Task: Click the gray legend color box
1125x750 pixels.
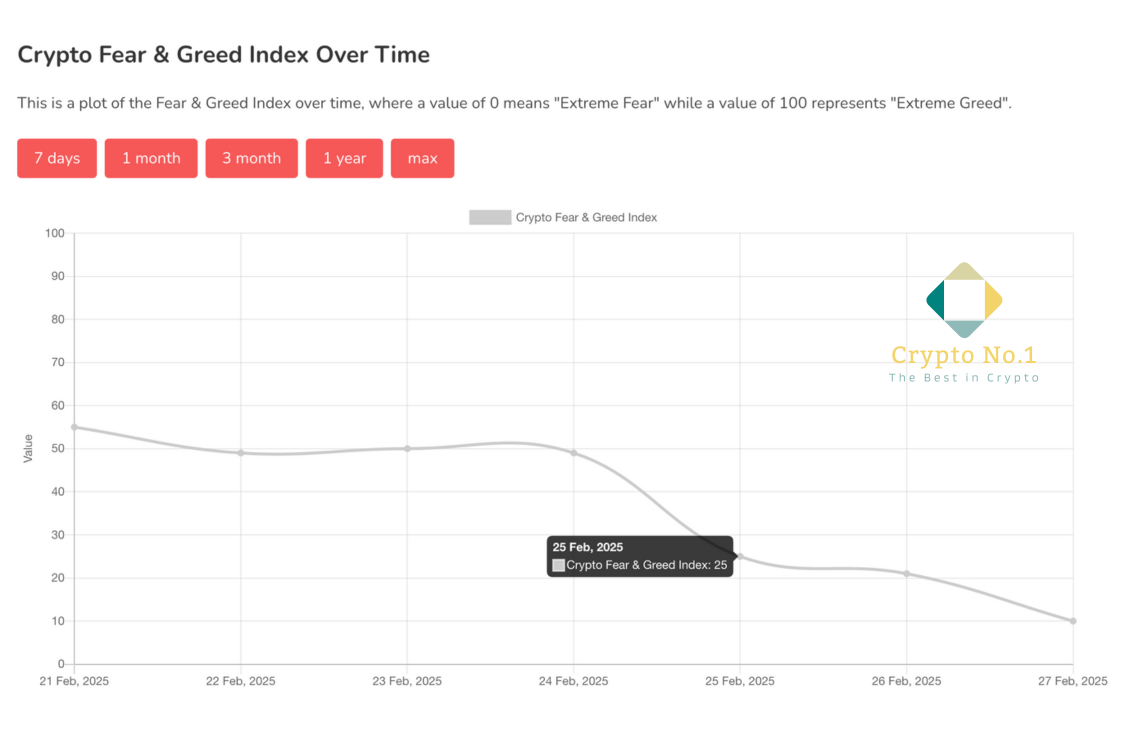Action: [490, 217]
